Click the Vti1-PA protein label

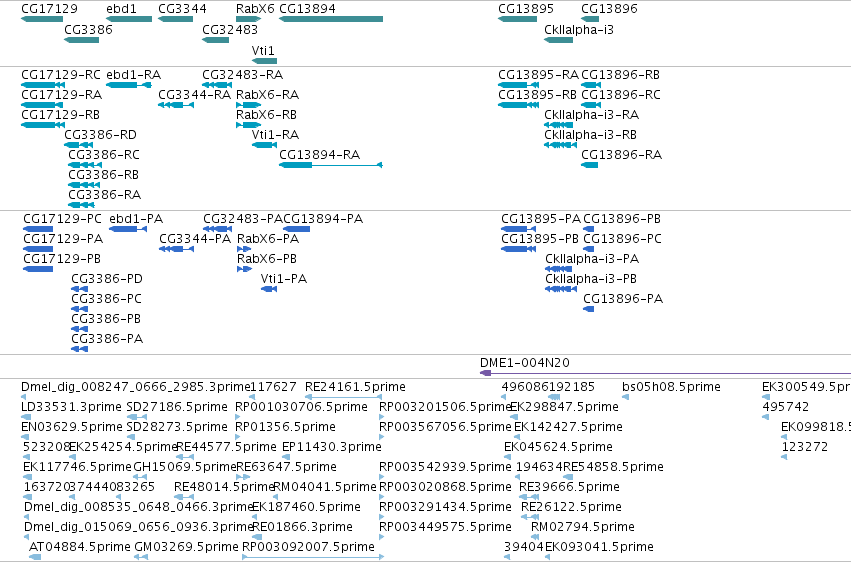click(x=284, y=278)
